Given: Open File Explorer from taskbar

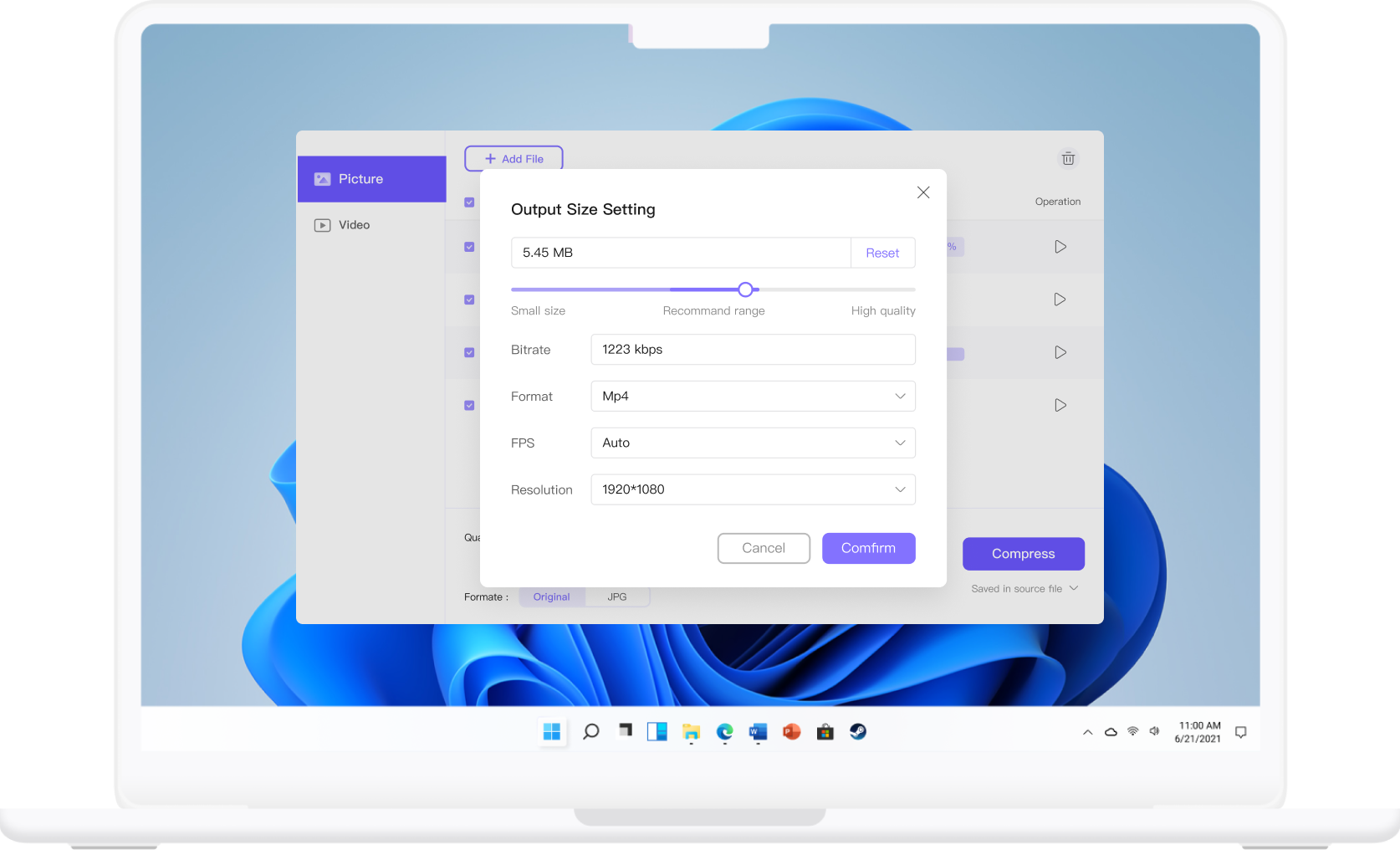Looking at the screenshot, I should [x=691, y=732].
